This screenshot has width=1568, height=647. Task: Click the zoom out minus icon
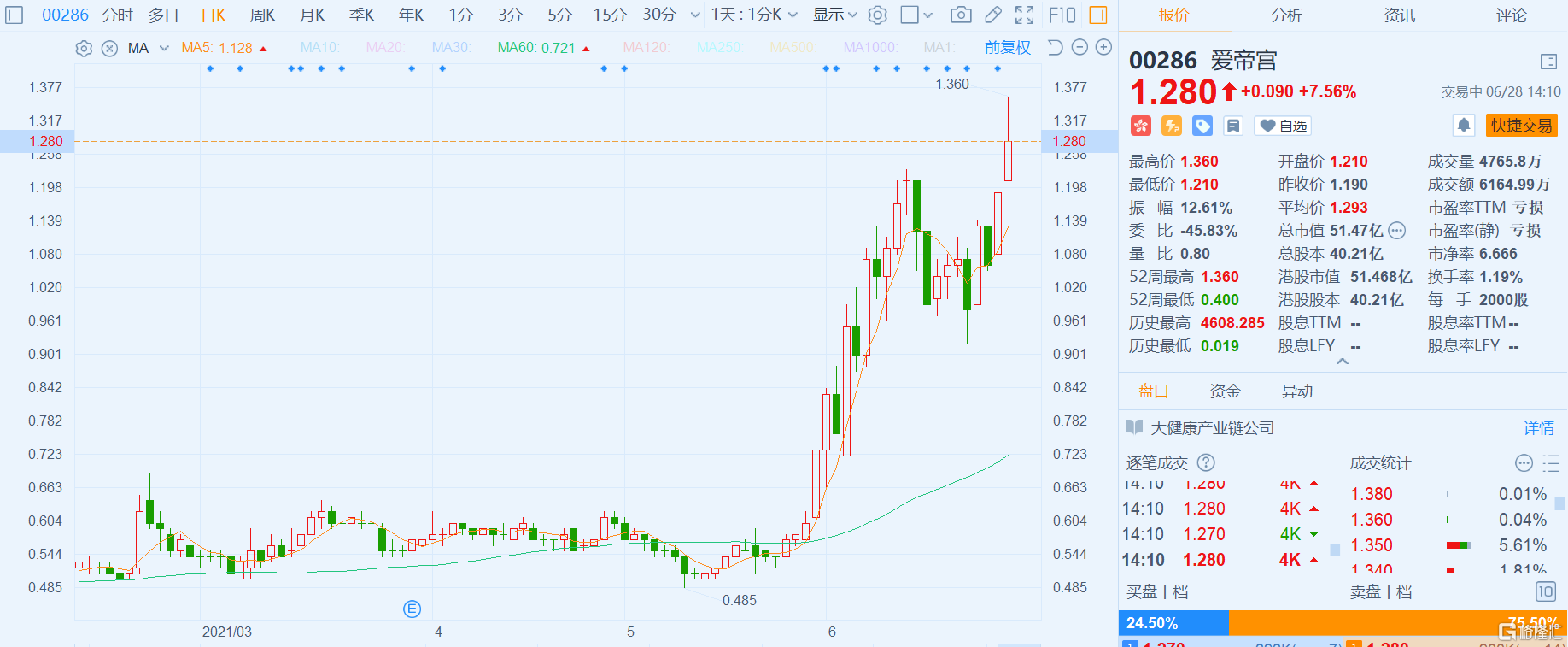pos(1079,48)
